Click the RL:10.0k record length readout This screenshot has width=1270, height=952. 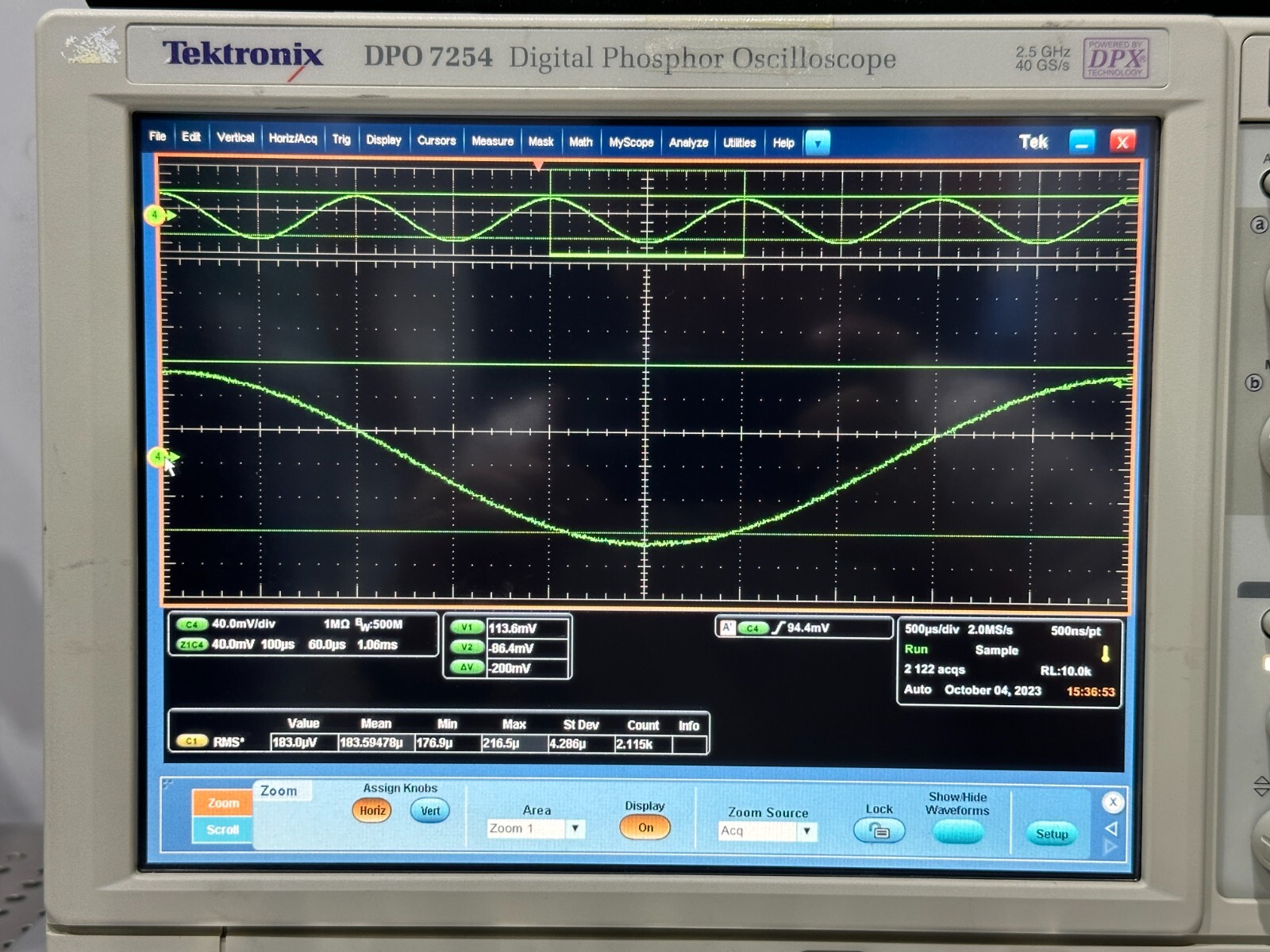pyautogui.click(x=1065, y=671)
